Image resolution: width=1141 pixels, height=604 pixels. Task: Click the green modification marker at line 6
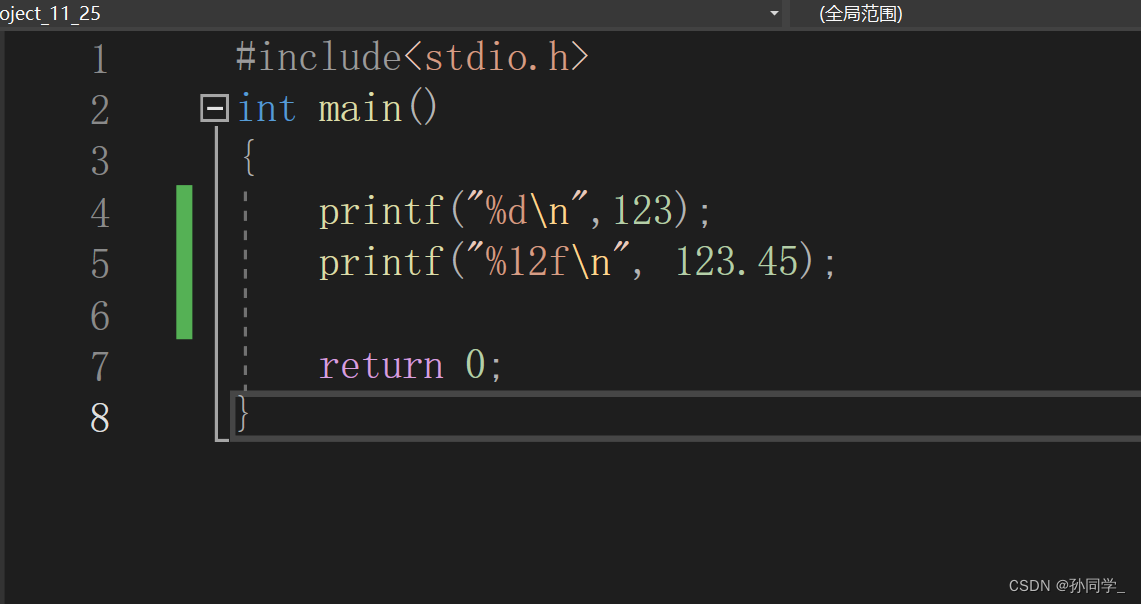184,317
